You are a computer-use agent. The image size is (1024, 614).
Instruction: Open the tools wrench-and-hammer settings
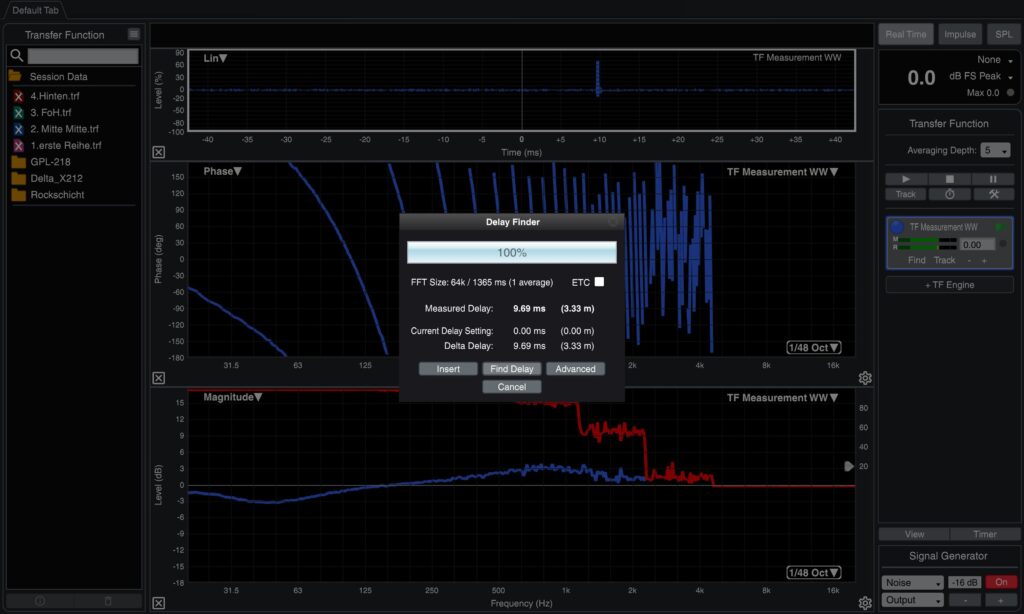tap(993, 194)
